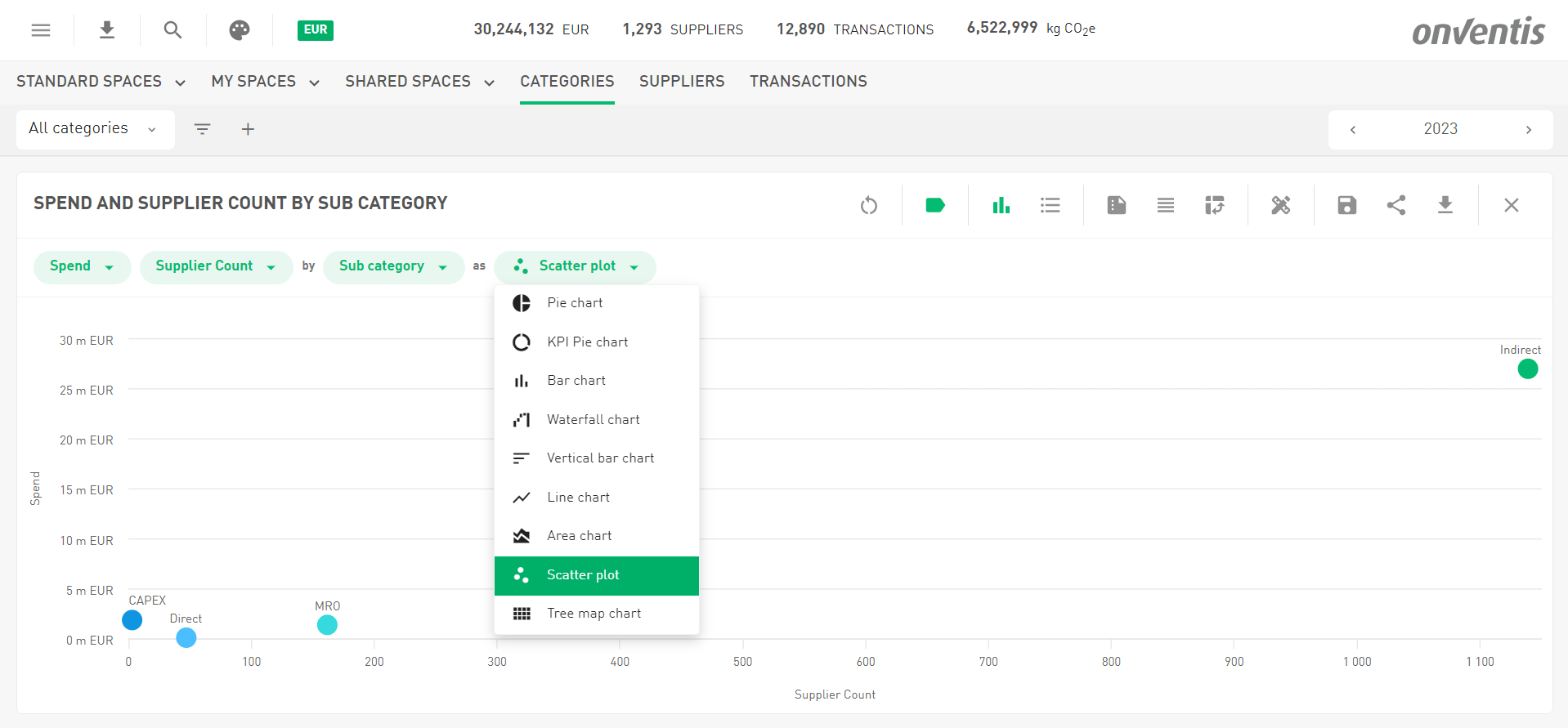Open the Spend measure dropdown
This screenshot has width=1568, height=728.
click(82, 266)
